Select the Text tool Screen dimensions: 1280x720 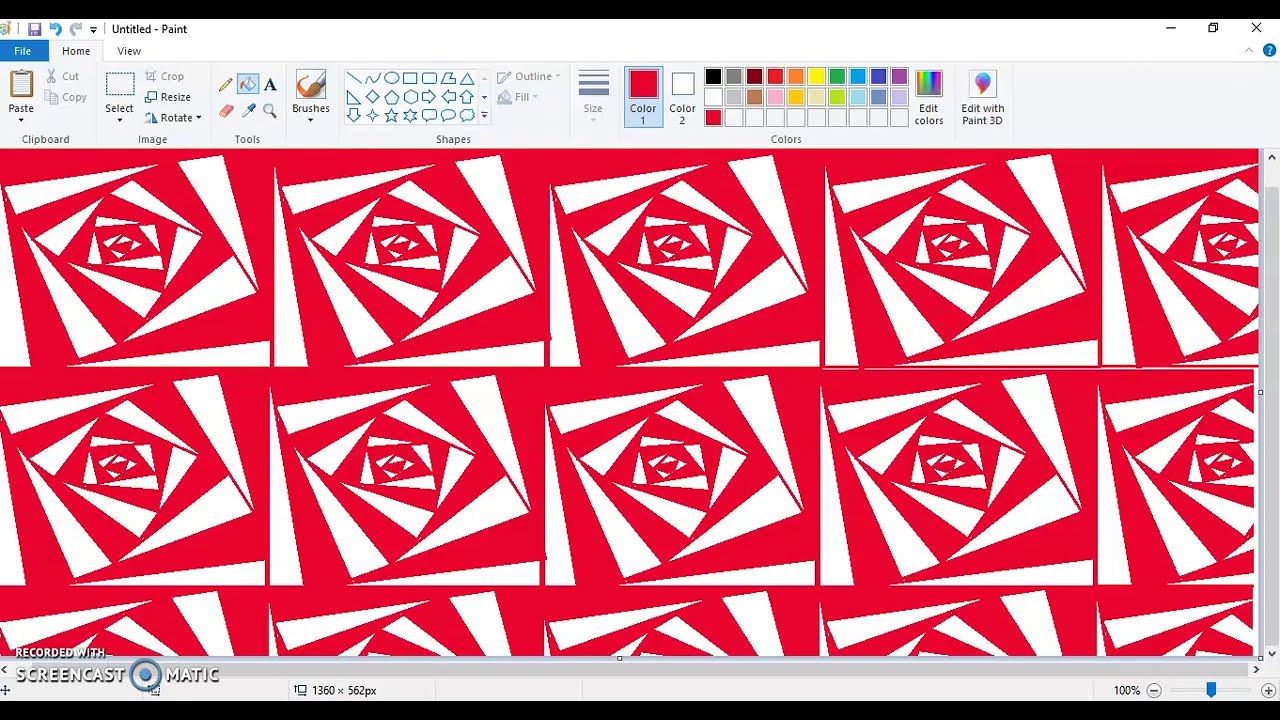click(x=270, y=85)
